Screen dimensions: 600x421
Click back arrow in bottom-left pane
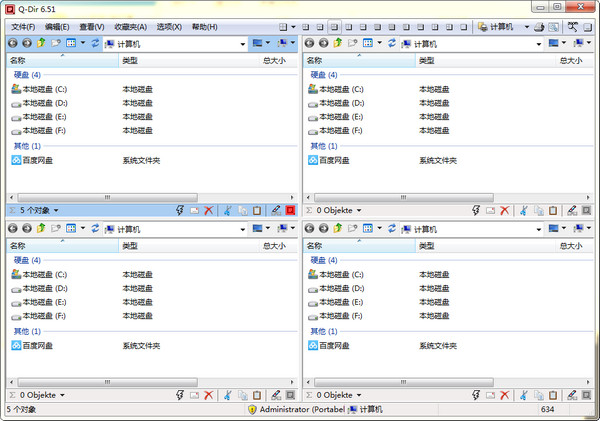click(13, 228)
